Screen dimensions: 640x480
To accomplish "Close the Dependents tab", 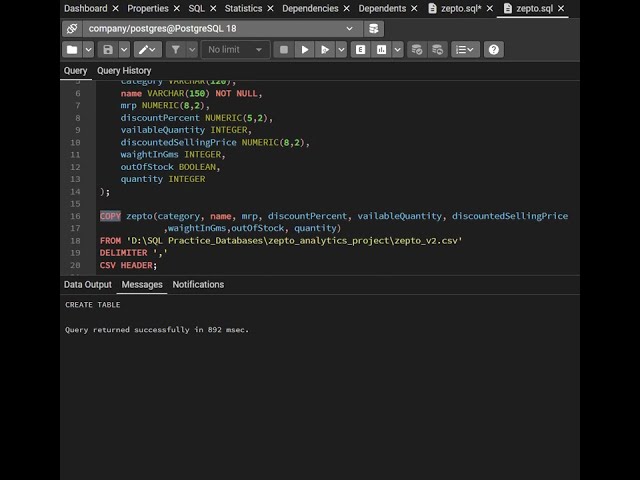I will tap(414, 9).
